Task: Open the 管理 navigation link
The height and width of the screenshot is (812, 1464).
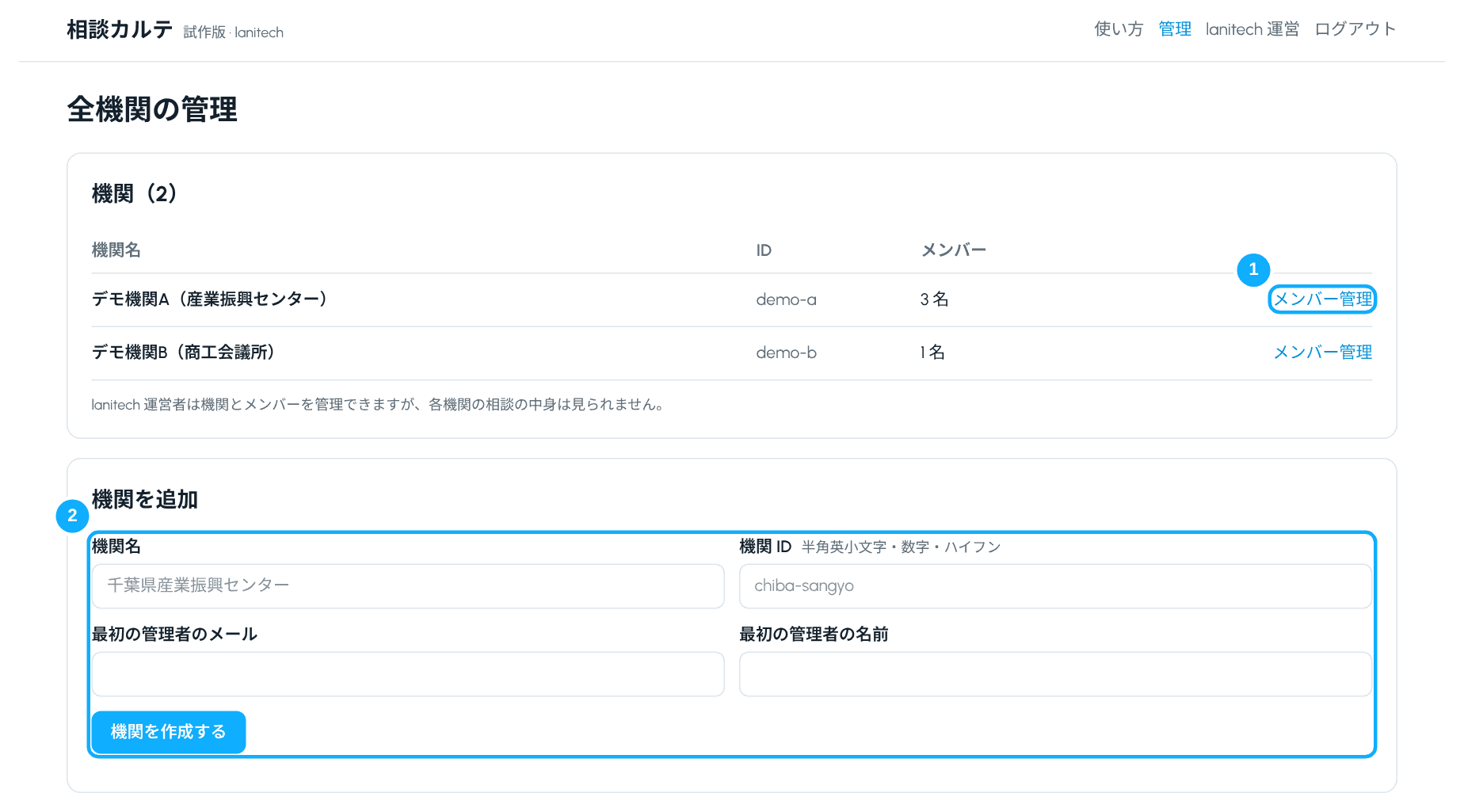Action: click(x=1175, y=29)
